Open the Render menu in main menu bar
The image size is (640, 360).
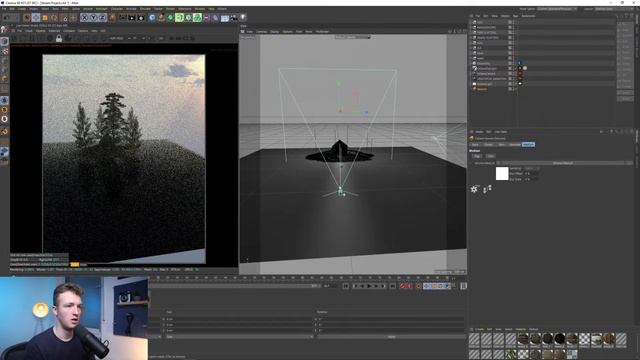coord(170,9)
